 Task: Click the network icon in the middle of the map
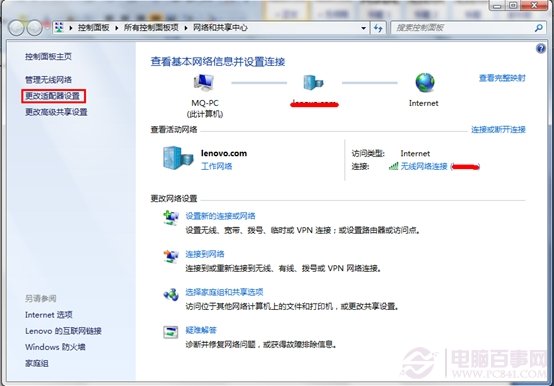[x=313, y=83]
